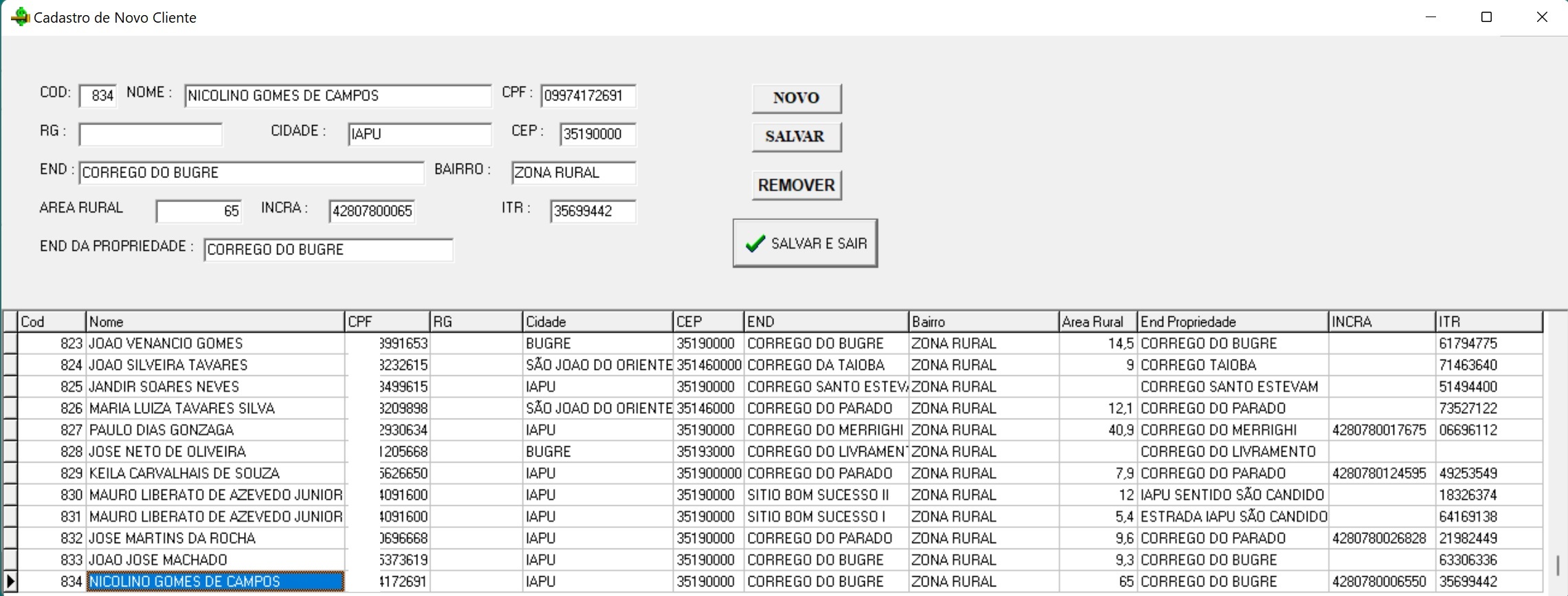Click the NOVO button
This screenshot has height=596, width=1568.
click(x=796, y=98)
